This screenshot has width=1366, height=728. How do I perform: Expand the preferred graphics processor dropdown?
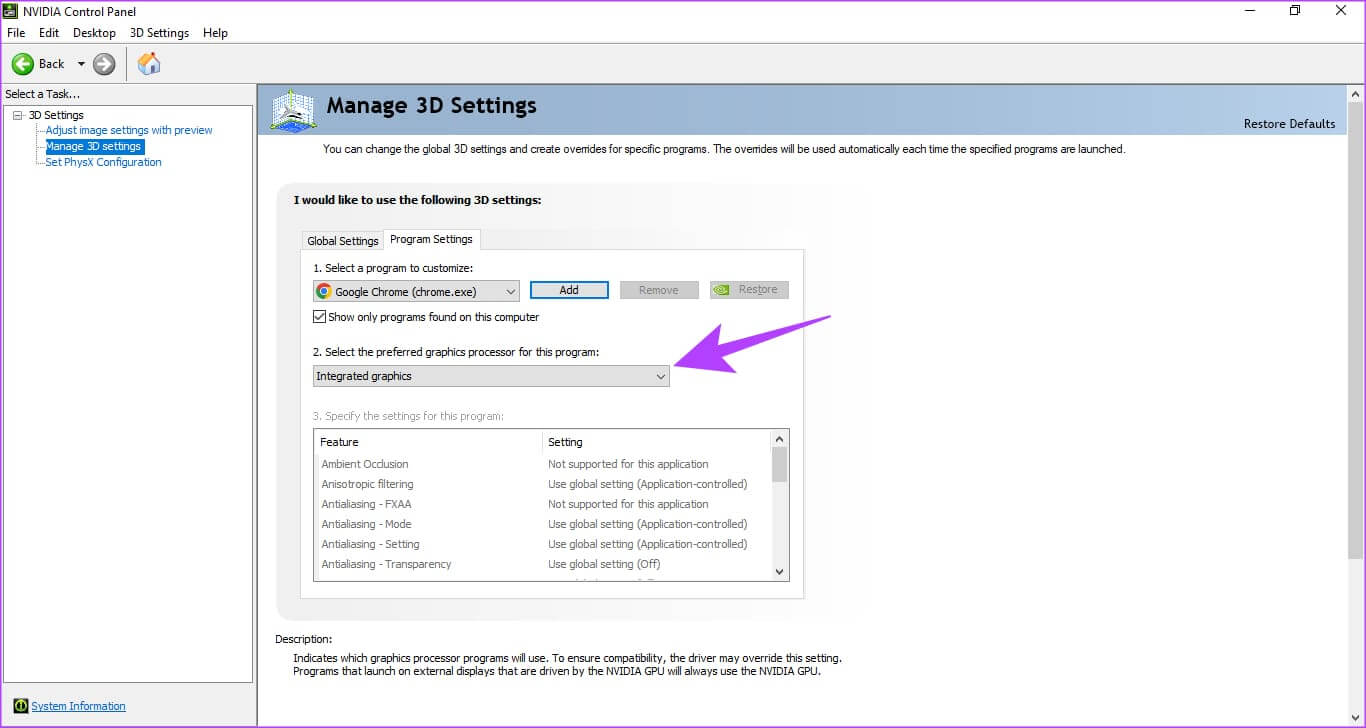point(490,376)
